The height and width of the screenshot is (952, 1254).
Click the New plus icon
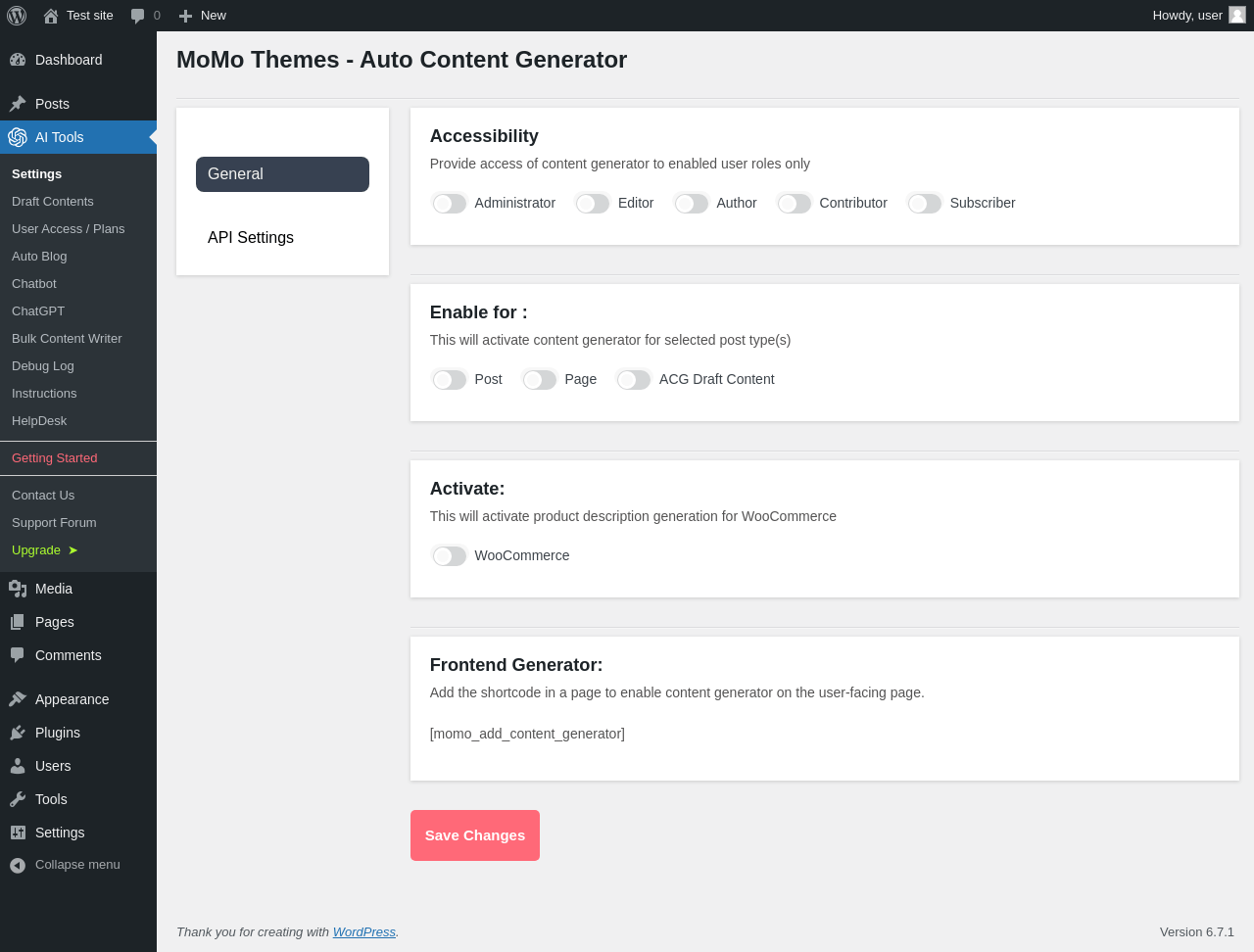(185, 16)
